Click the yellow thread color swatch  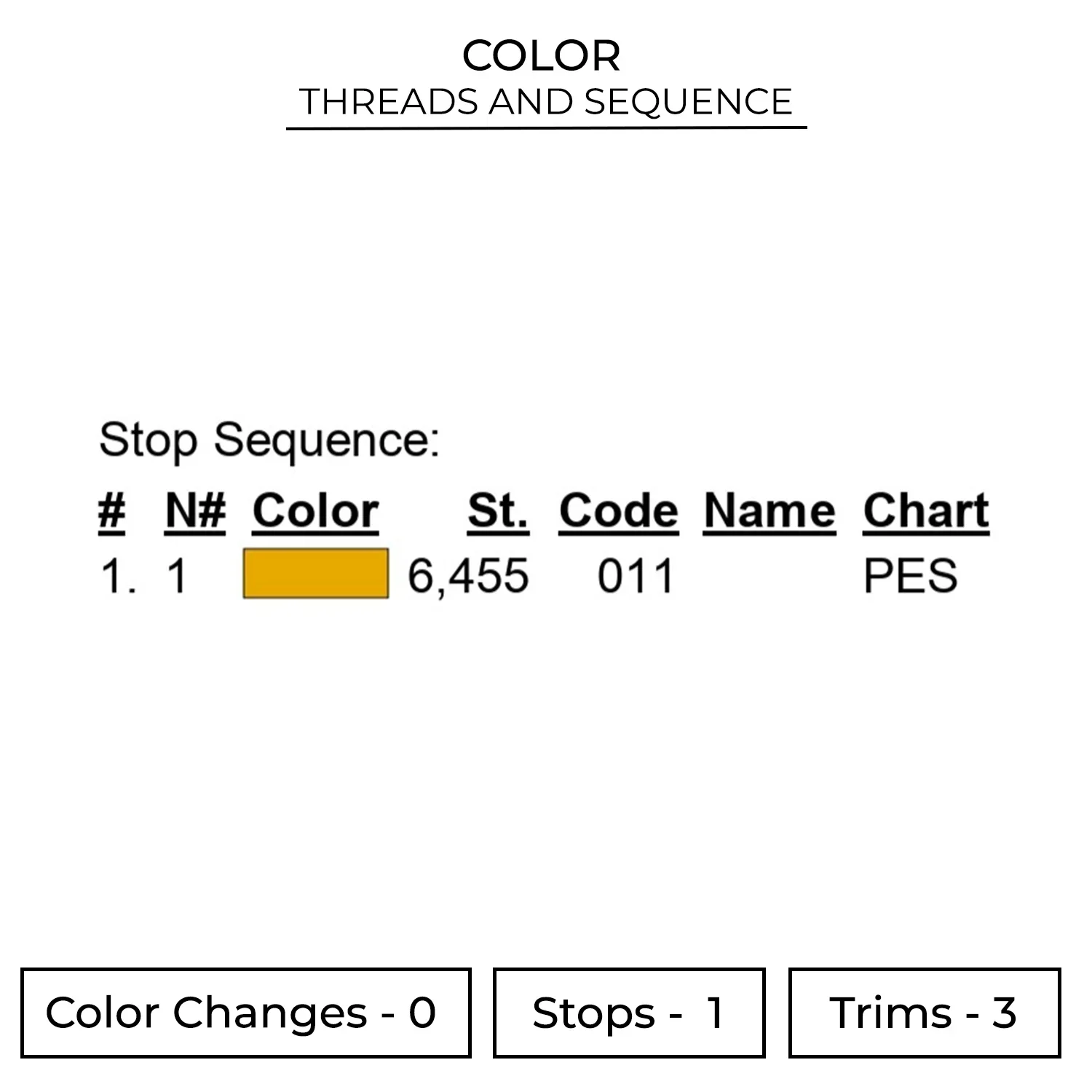[x=315, y=574]
